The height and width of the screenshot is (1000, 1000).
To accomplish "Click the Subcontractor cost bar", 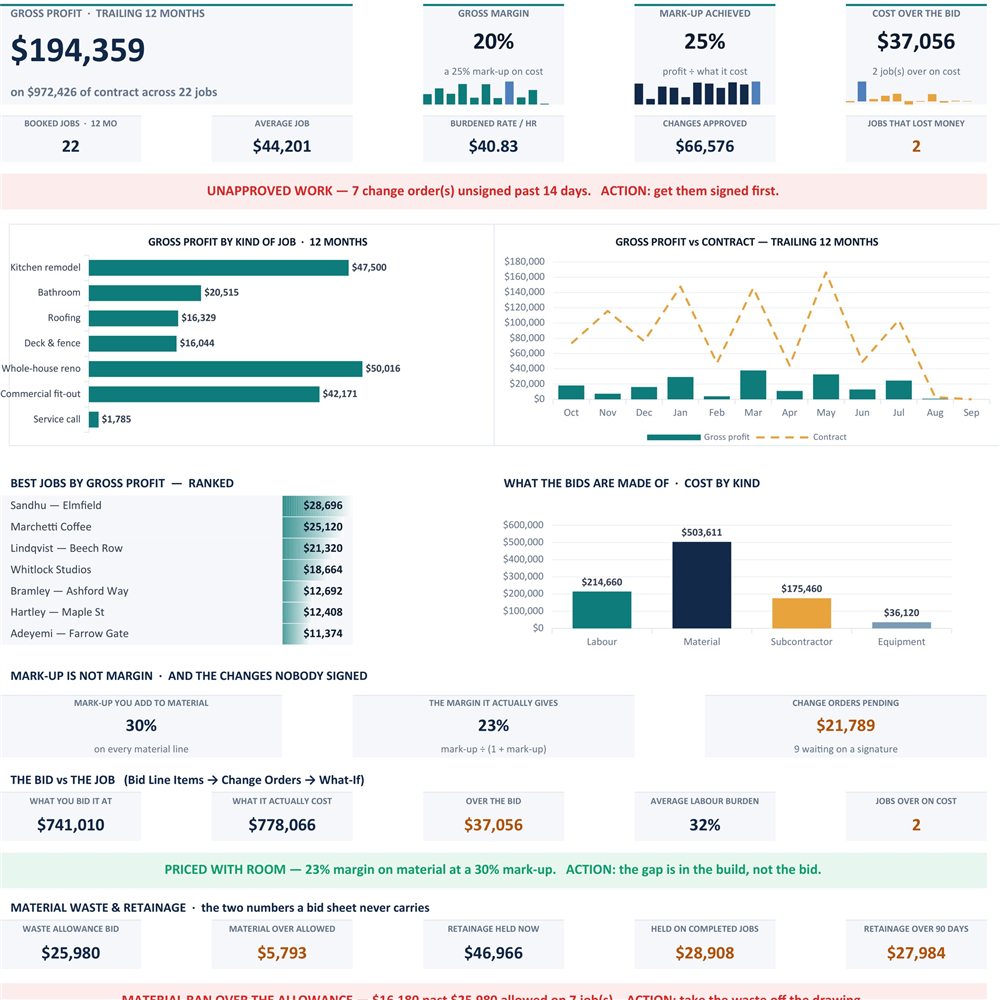I will 802,613.
